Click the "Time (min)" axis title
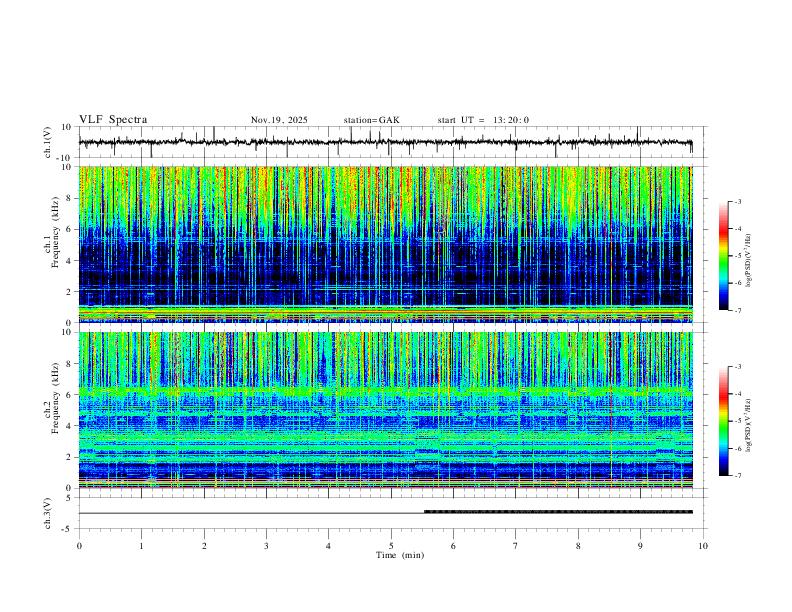This screenshot has width=792, height=612. coord(400,555)
